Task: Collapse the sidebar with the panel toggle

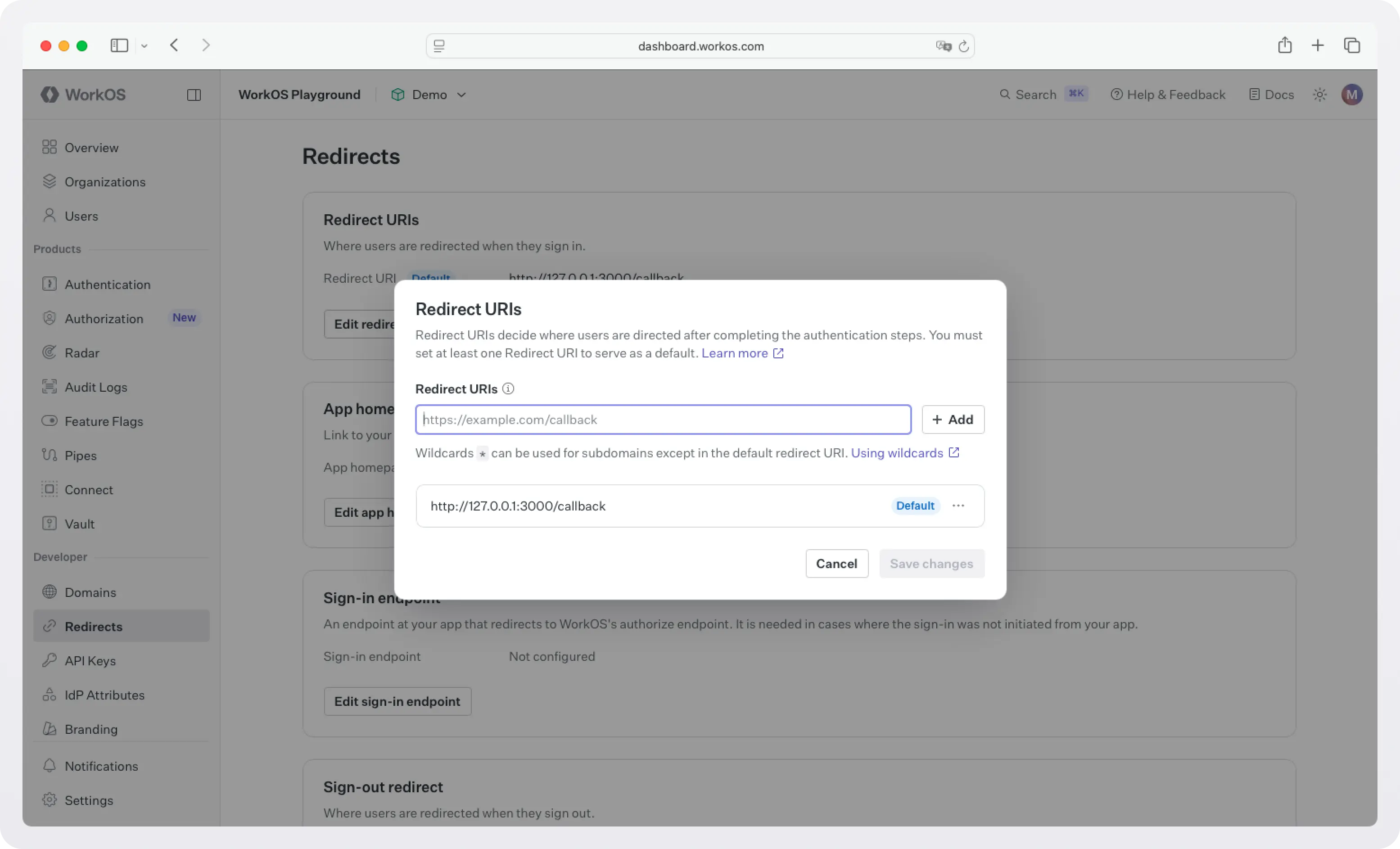Action: (x=194, y=95)
